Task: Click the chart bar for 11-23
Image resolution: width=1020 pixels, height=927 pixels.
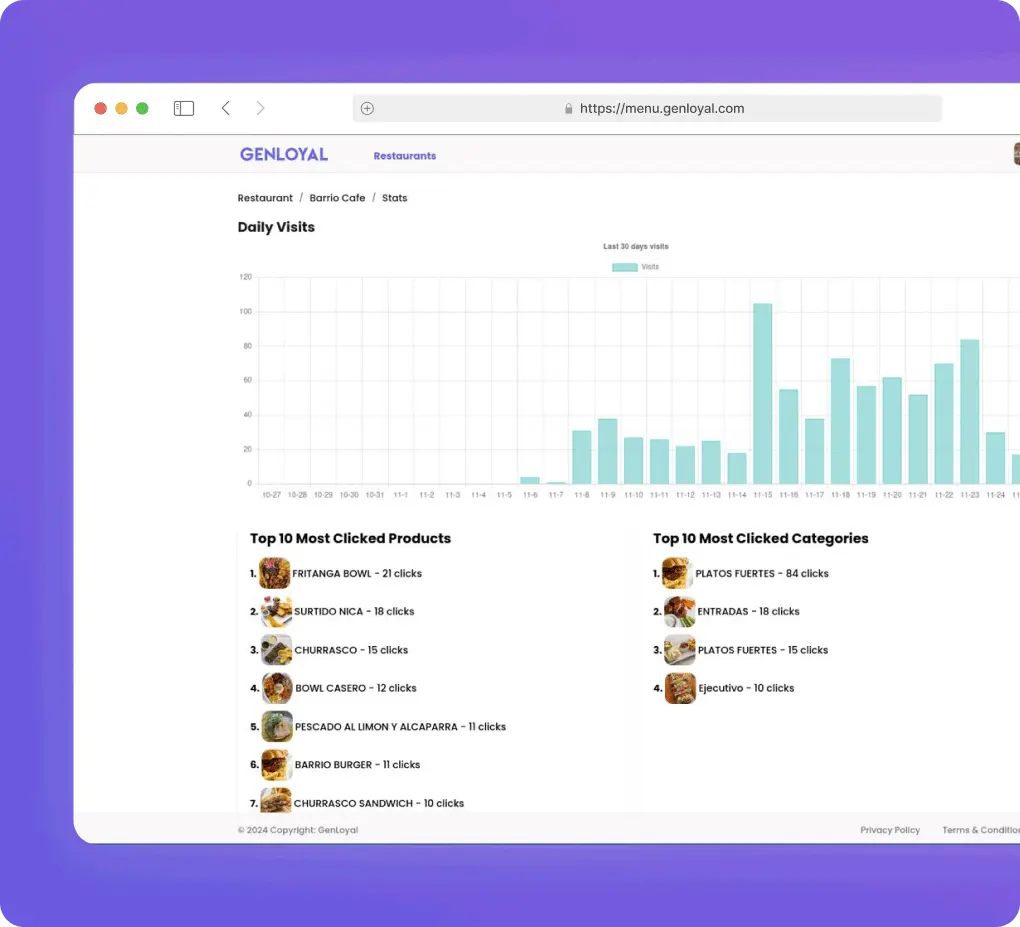Action: click(x=969, y=412)
